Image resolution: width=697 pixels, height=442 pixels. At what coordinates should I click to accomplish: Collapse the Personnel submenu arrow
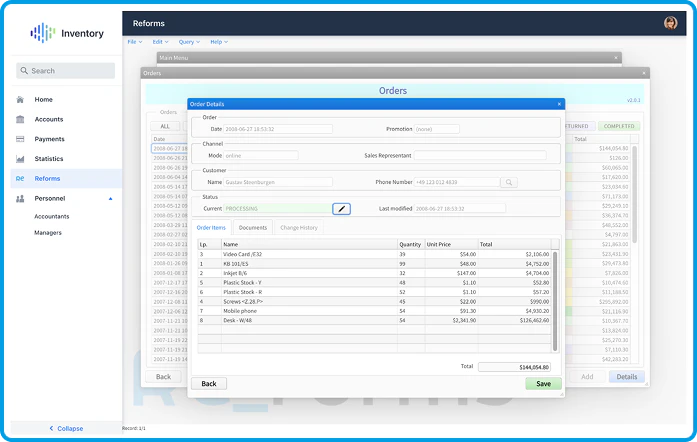[x=110, y=199]
